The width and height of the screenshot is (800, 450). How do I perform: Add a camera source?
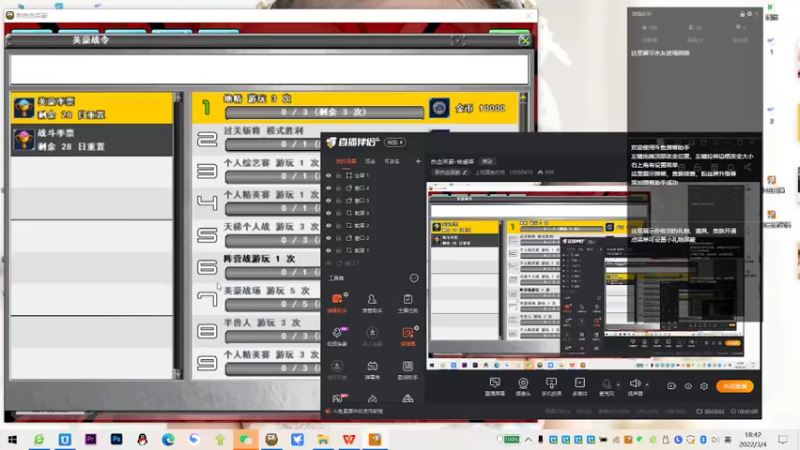[523, 387]
